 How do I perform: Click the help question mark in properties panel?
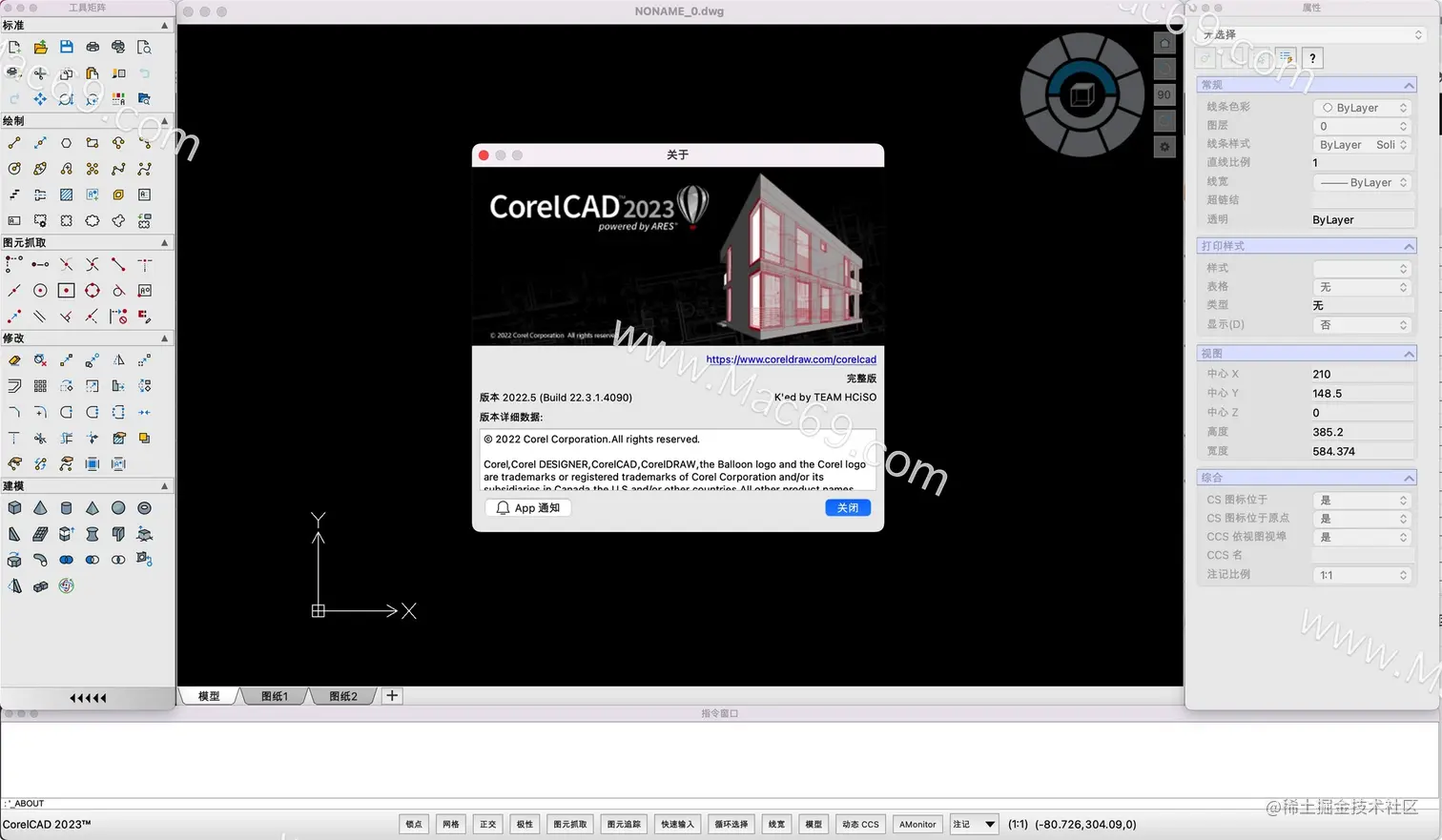(x=1312, y=58)
